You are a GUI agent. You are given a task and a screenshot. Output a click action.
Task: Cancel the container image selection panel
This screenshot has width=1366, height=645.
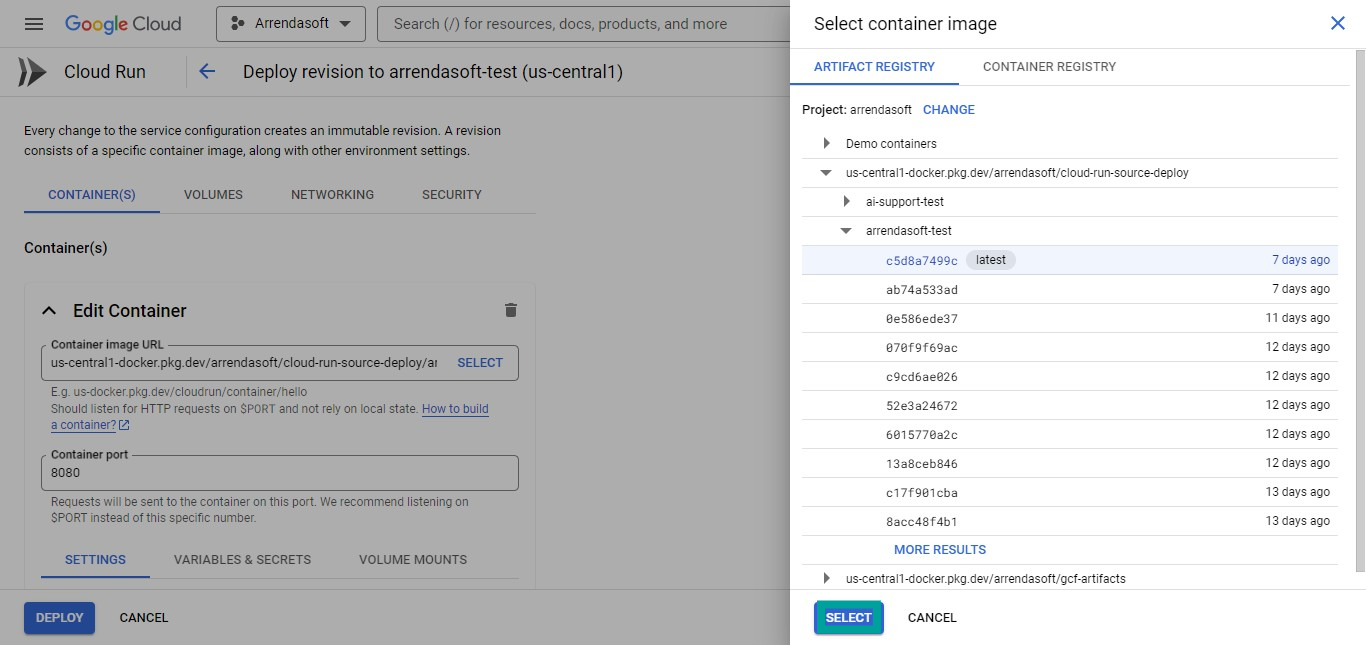(x=932, y=618)
